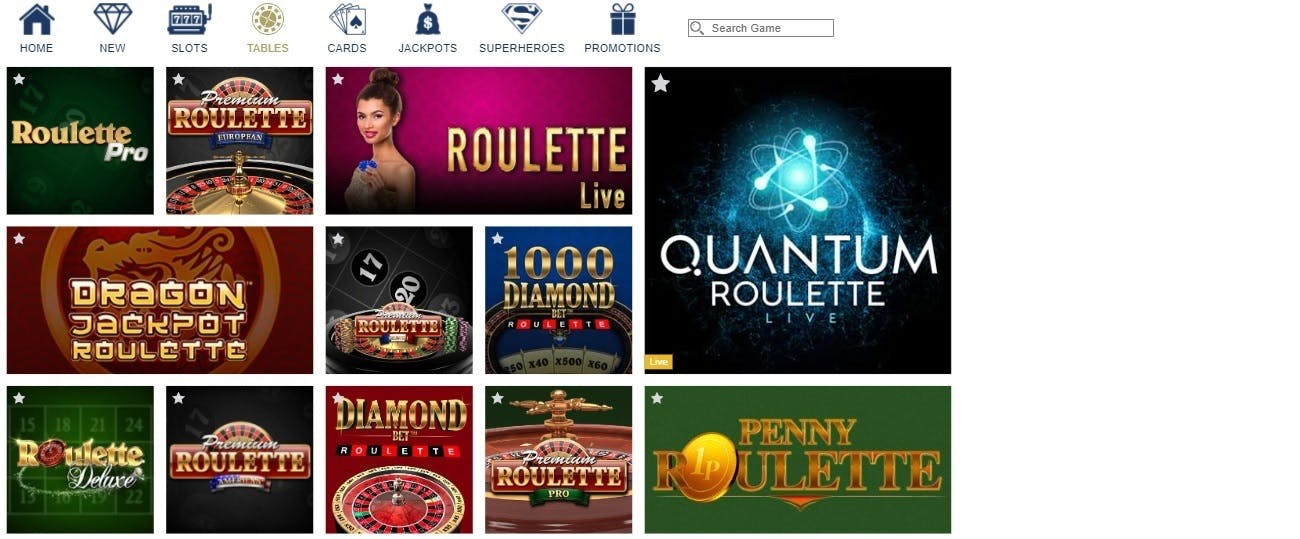The height and width of the screenshot is (539, 1300).
Task: Open the New games diamond icon
Action: 113,19
